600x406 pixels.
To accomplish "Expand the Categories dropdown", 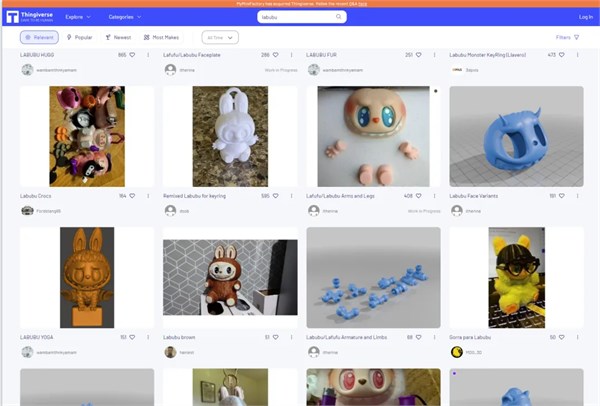I will pos(124,17).
